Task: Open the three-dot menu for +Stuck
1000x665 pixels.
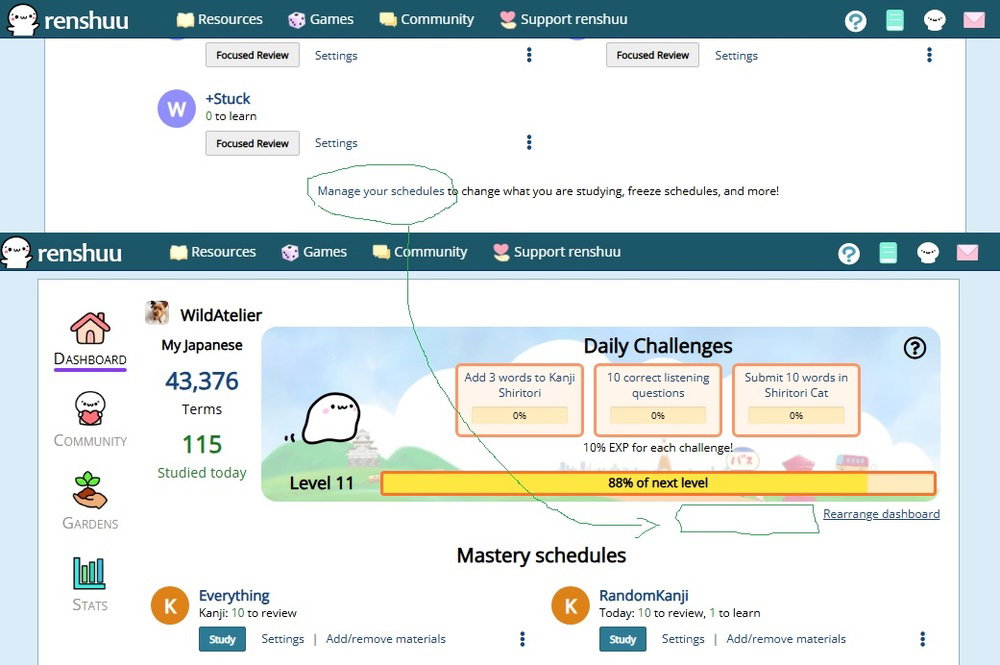Action: (x=529, y=142)
